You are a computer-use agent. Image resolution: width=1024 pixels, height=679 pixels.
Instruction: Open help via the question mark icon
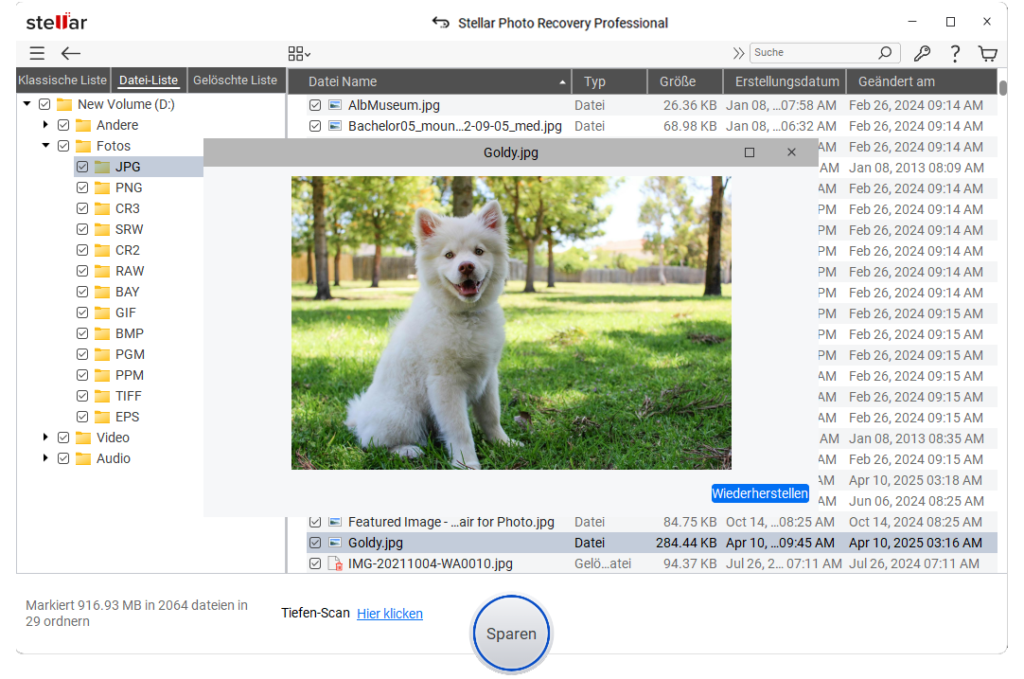tap(954, 53)
